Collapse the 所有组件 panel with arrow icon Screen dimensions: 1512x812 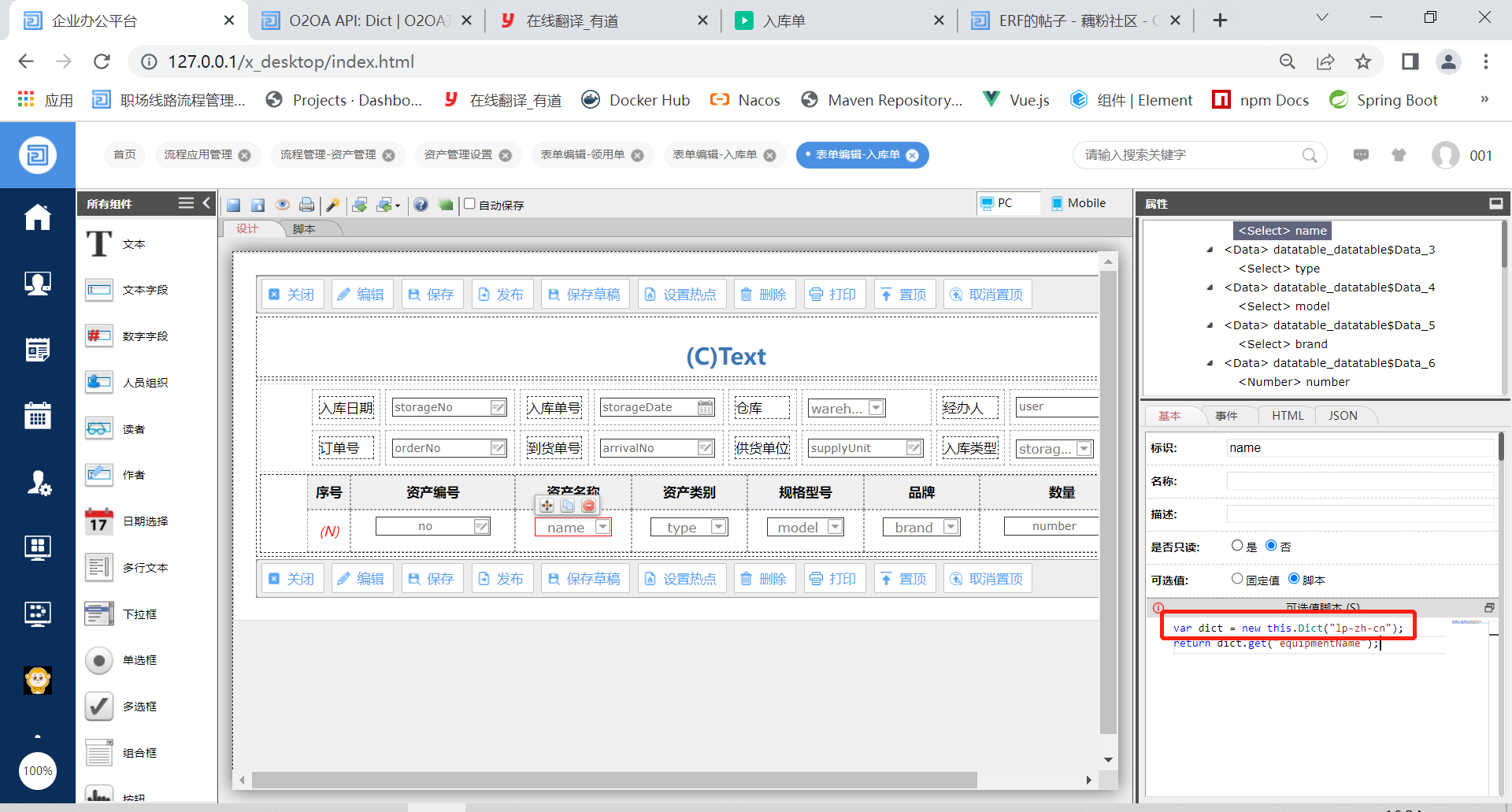(207, 203)
